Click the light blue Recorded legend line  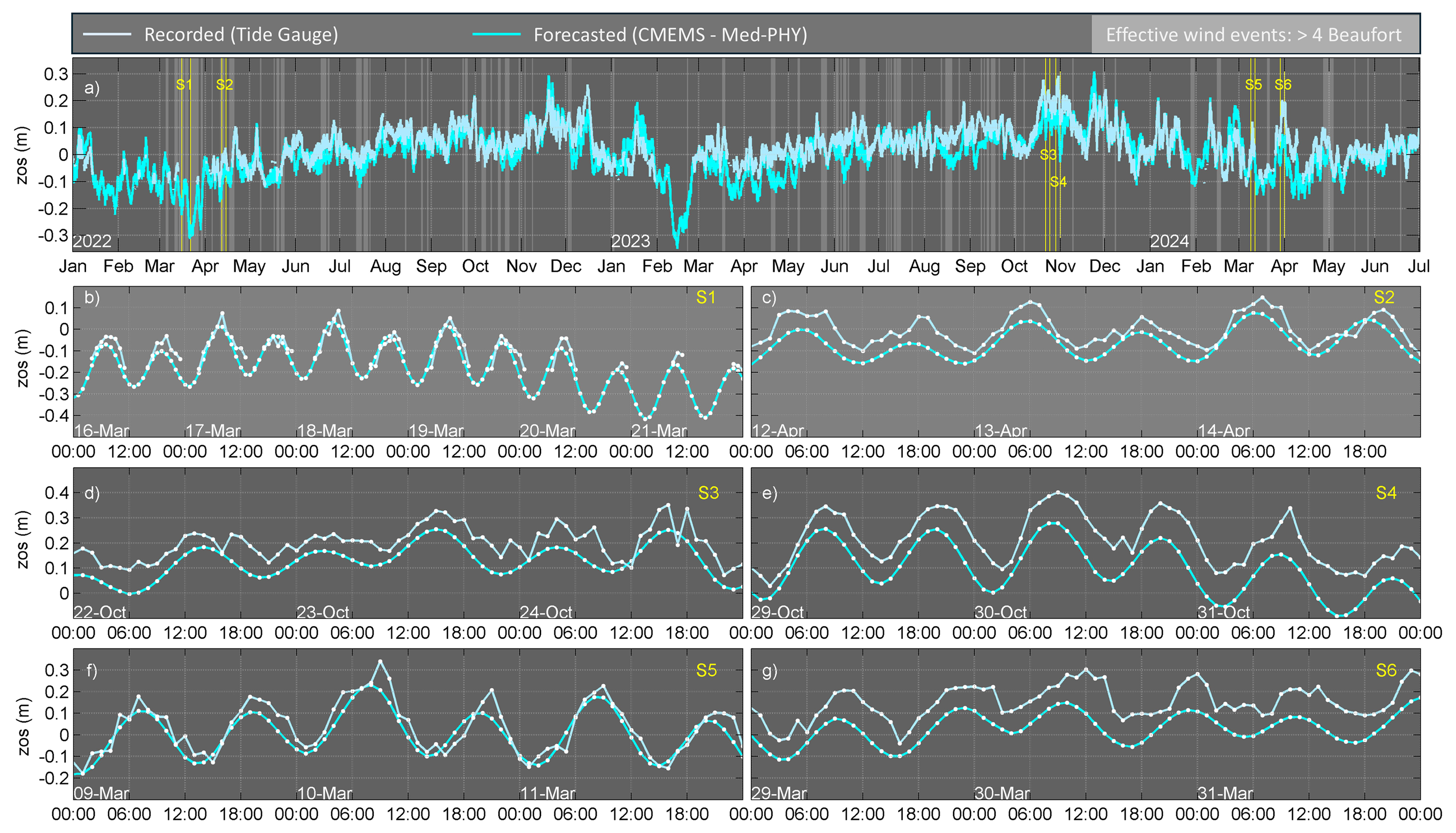(107, 35)
